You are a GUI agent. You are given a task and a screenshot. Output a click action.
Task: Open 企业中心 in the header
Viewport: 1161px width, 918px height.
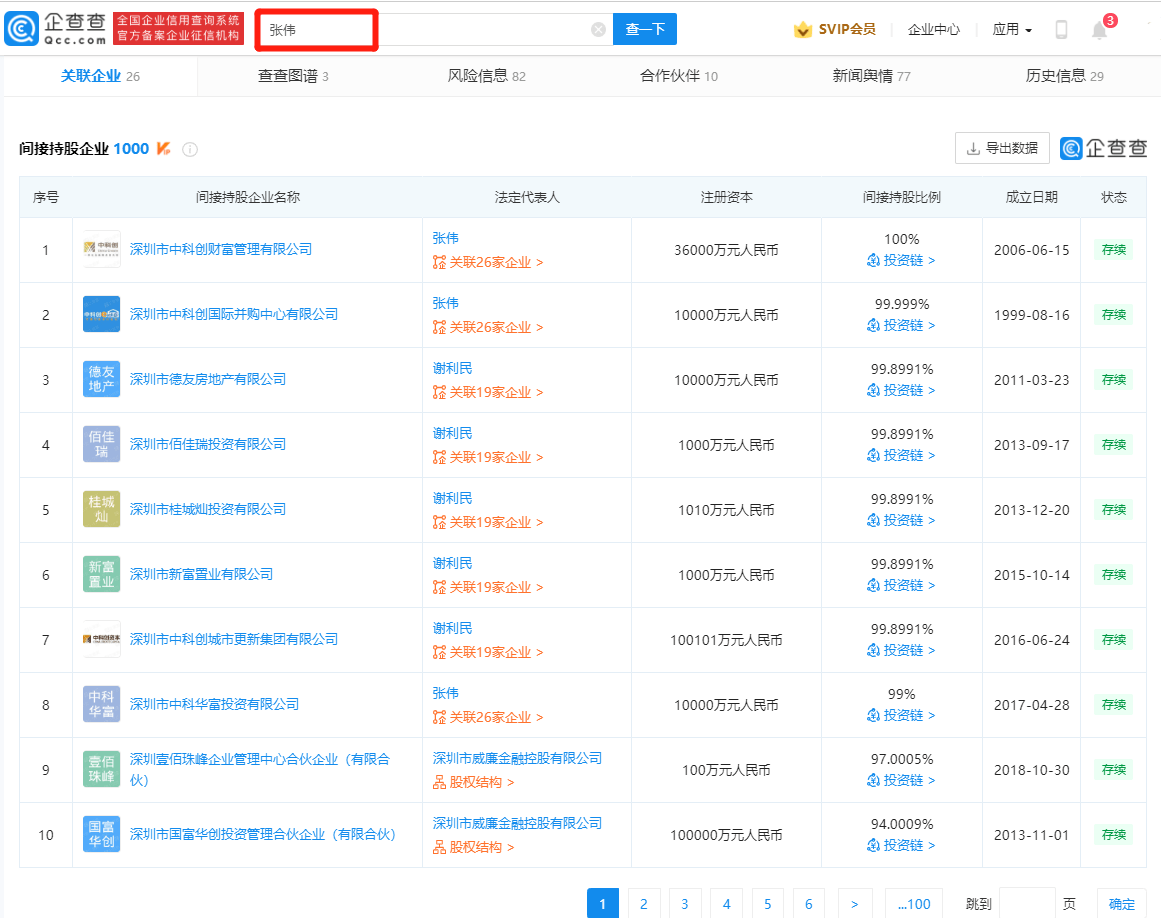point(934,30)
